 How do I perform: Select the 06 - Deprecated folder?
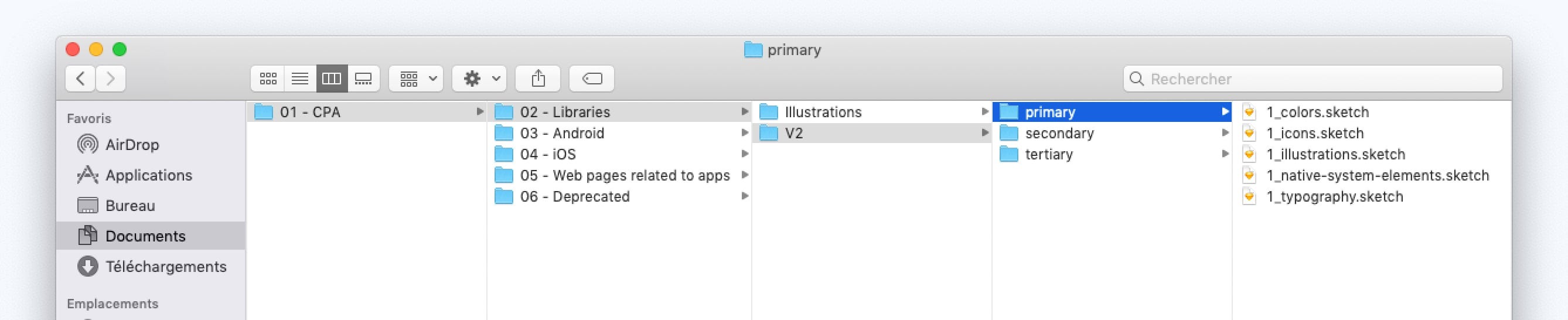coord(620,196)
